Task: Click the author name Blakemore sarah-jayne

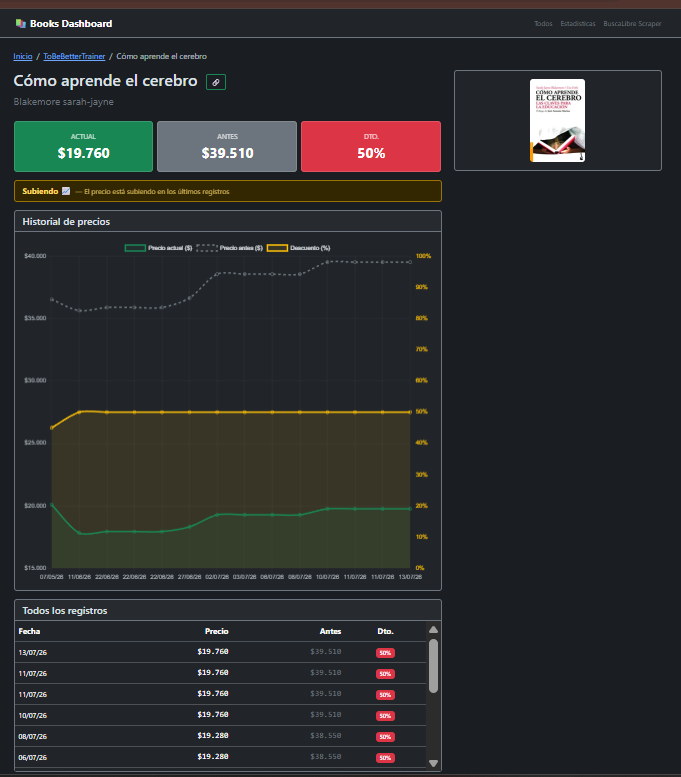Action: (63, 102)
